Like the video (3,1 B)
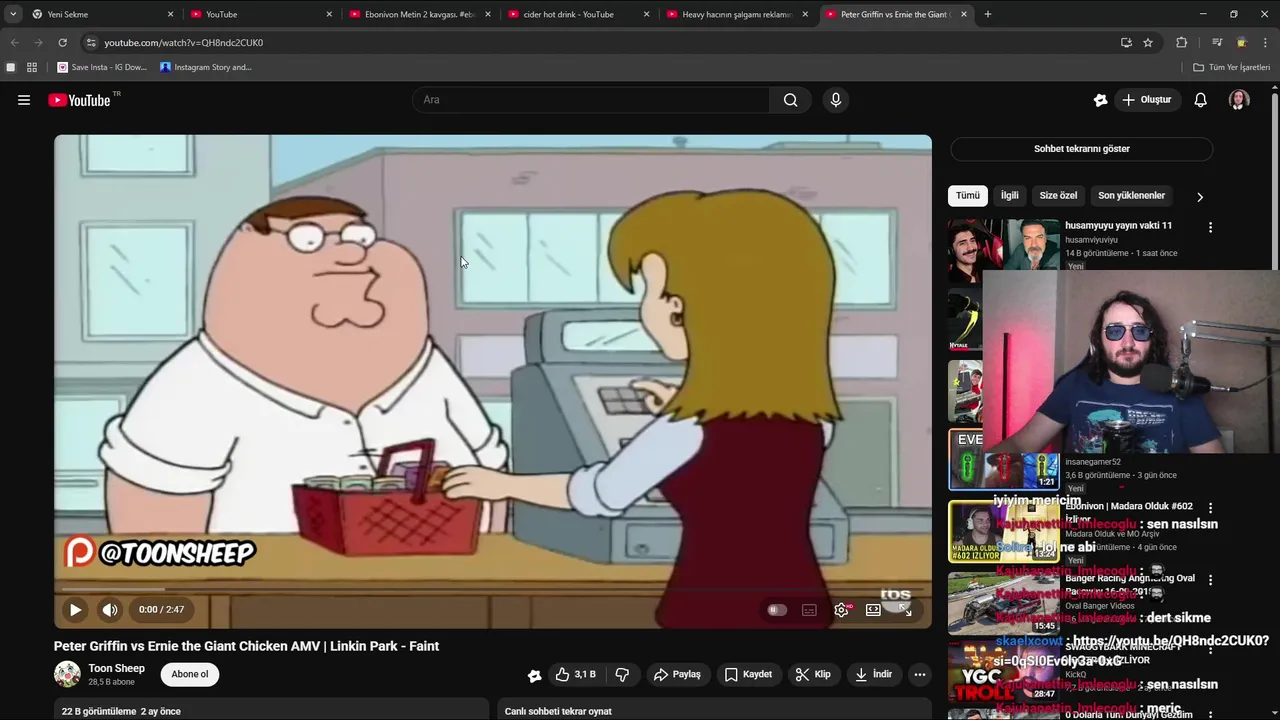This screenshot has width=1280, height=720. tap(574, 675)
